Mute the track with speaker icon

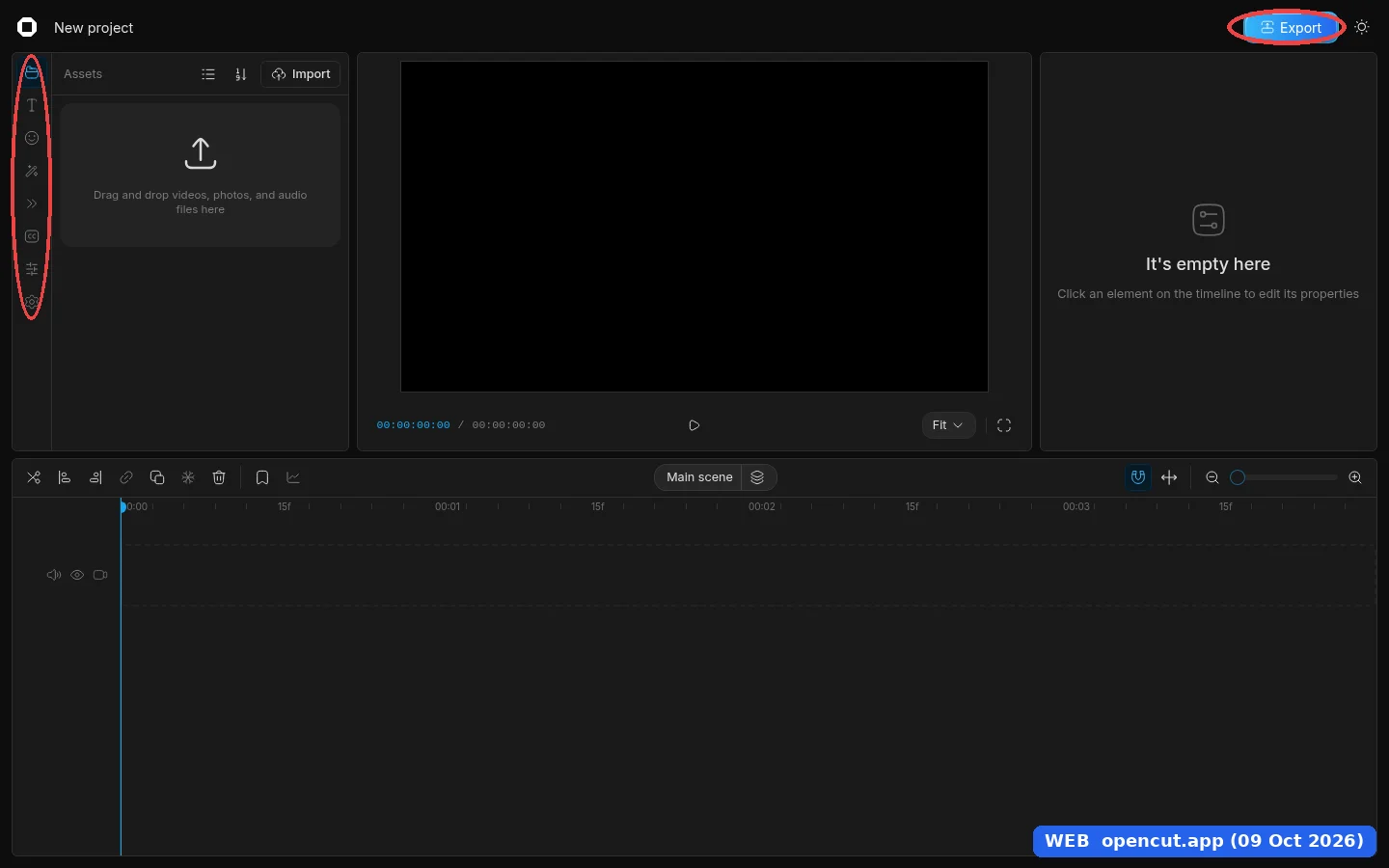click(54, 575)
